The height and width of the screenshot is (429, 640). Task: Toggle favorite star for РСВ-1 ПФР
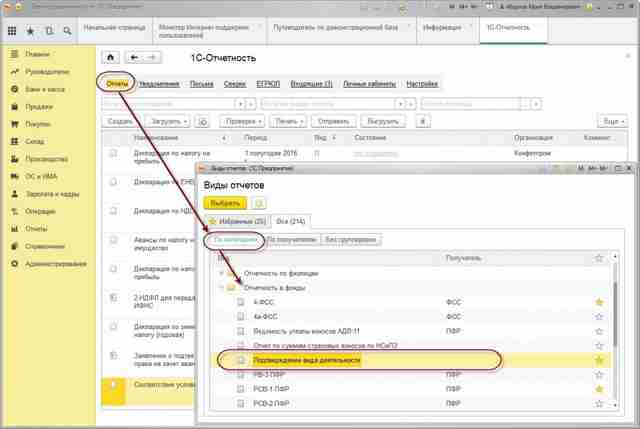[x=599, y=389]
